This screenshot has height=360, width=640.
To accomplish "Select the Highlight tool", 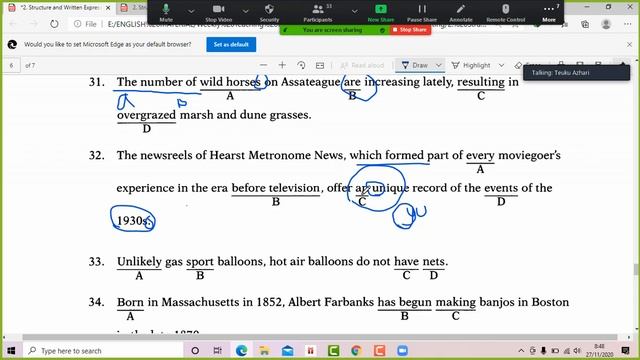I will pyautogui.click(x=471, y=65).
